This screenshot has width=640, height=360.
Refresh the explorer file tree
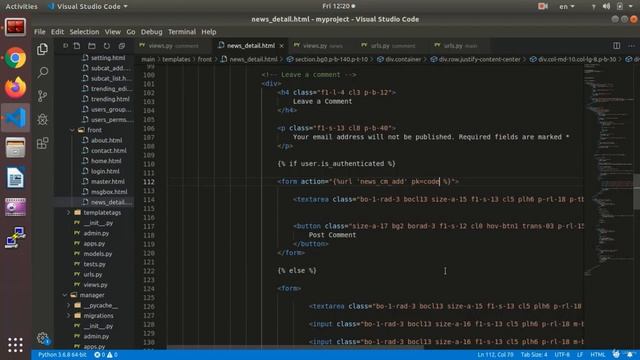107,46
